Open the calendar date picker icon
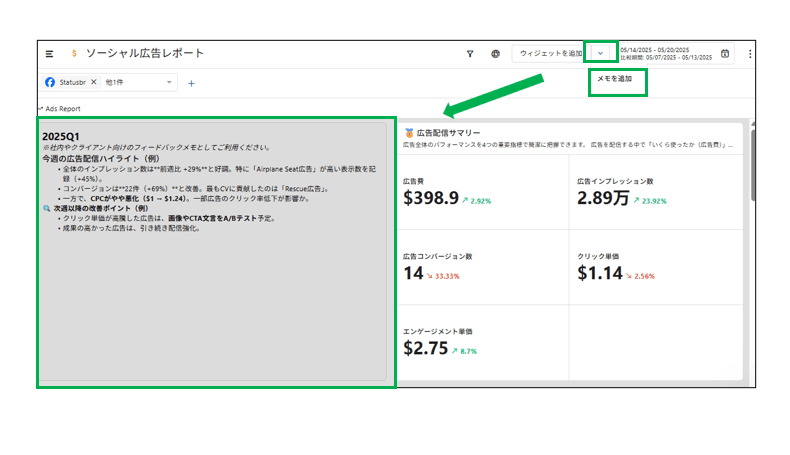The image size is (790, 455). (725, 54)
